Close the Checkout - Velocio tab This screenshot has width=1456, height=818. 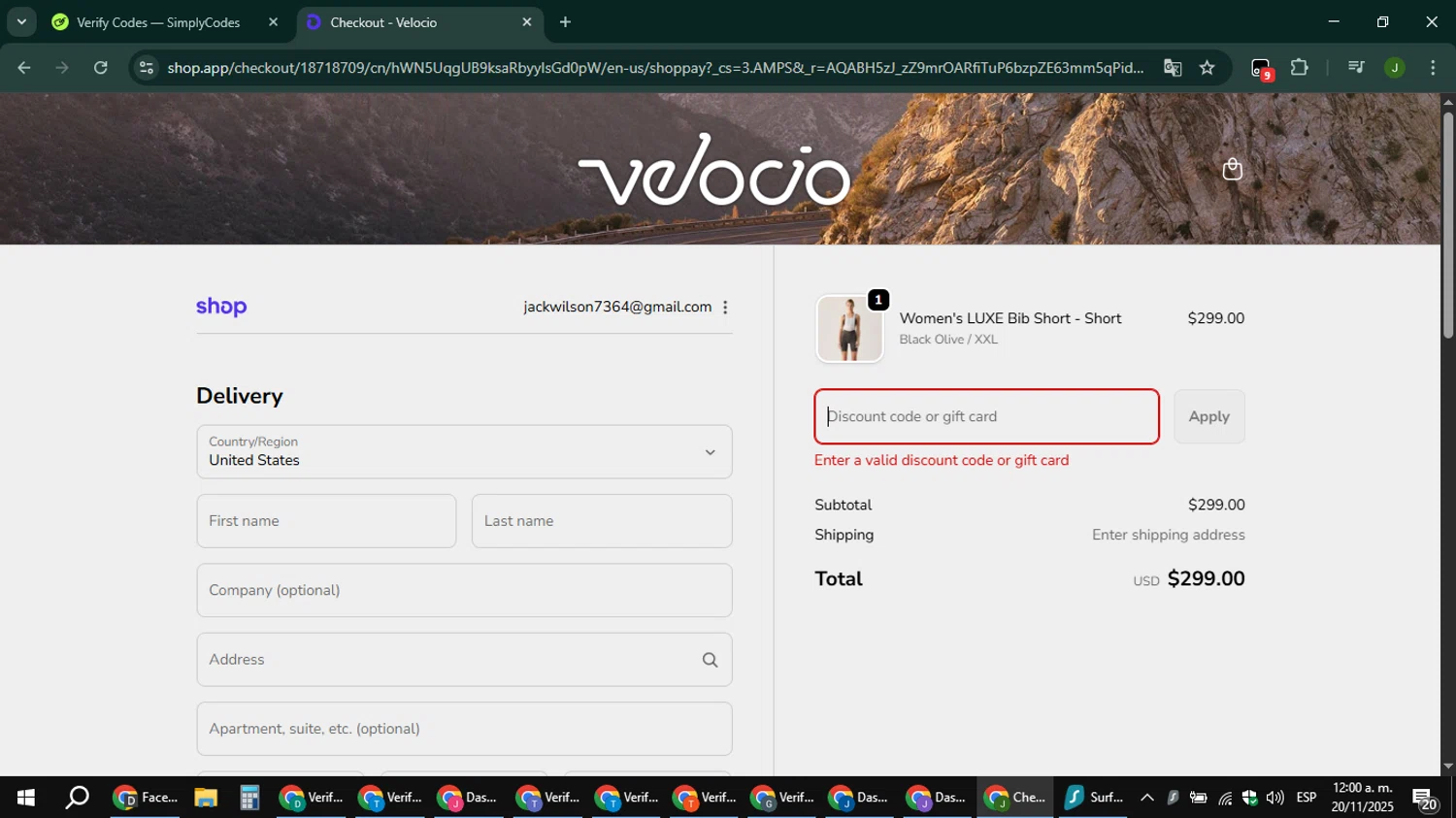527,22
